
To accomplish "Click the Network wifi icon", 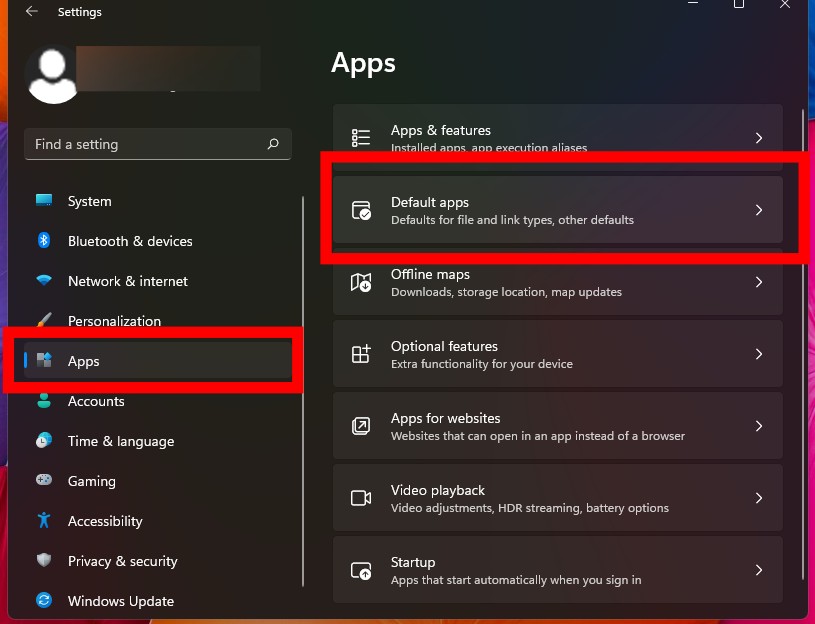I will point(44,281).
